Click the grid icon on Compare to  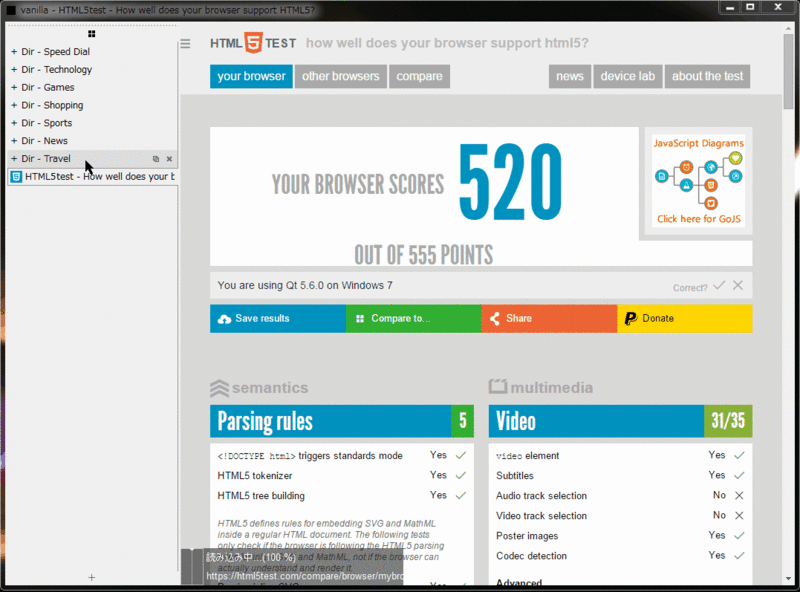click(360, 318)
